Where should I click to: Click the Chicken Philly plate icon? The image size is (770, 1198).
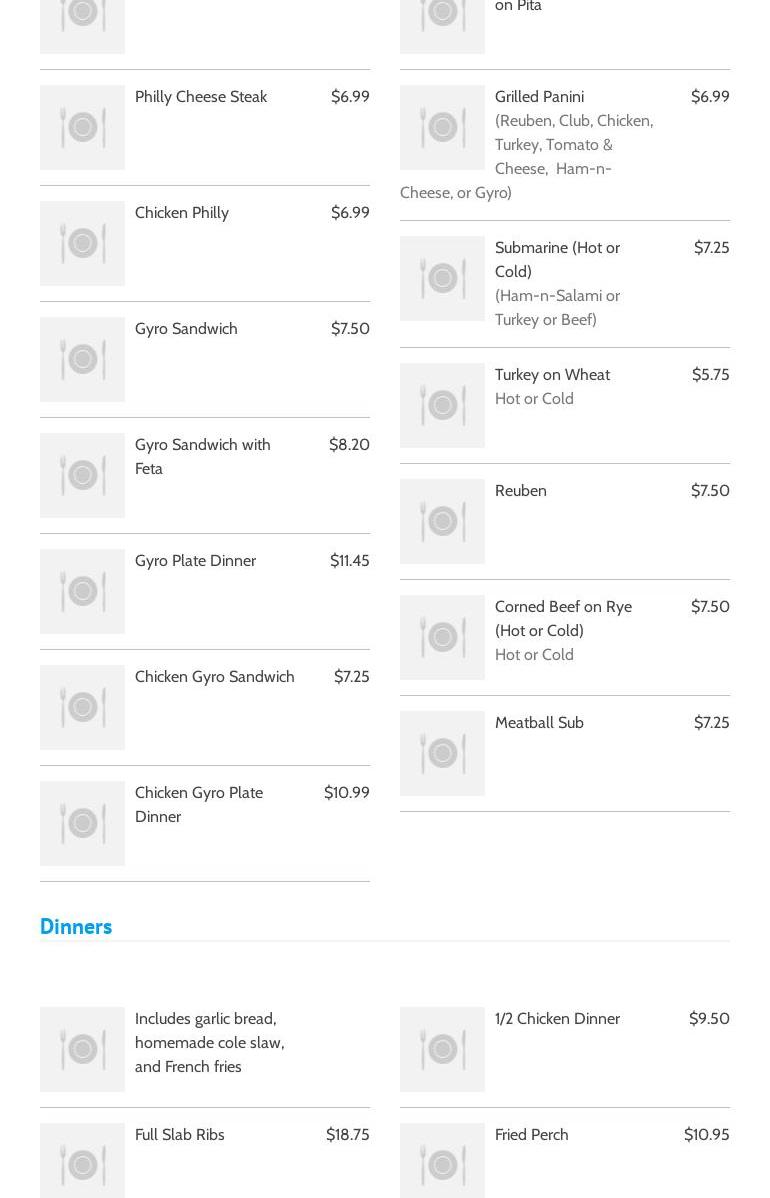click(82, 243)
